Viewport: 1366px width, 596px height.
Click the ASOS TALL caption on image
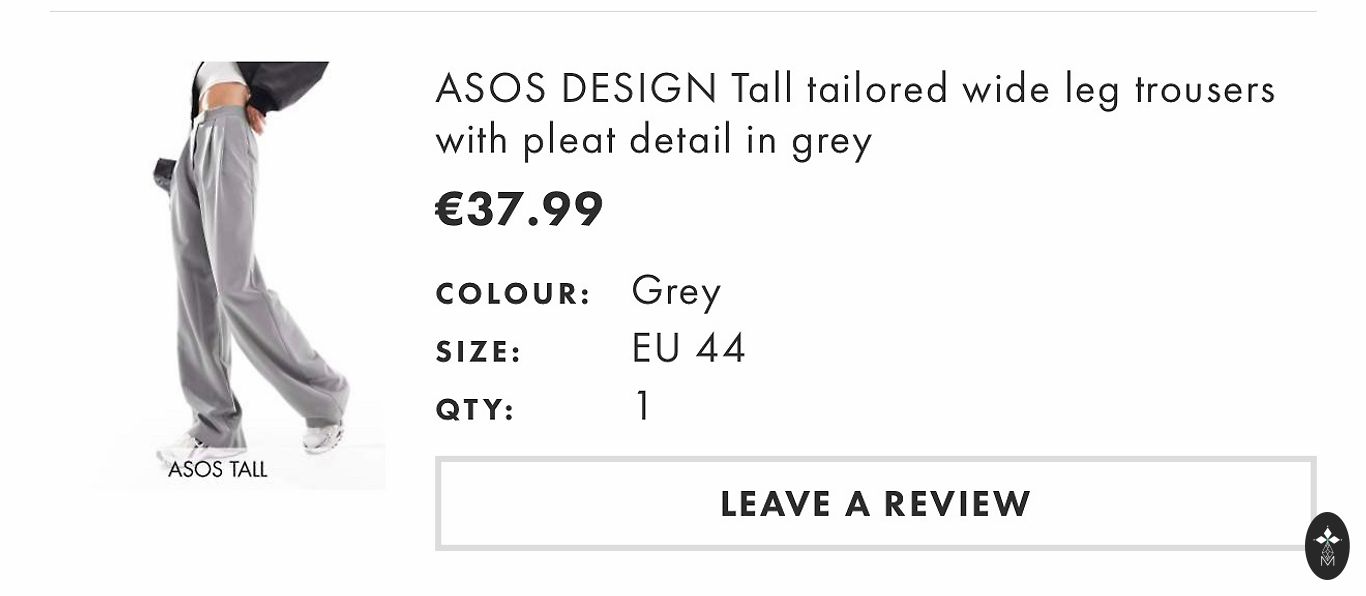(217, 470)
